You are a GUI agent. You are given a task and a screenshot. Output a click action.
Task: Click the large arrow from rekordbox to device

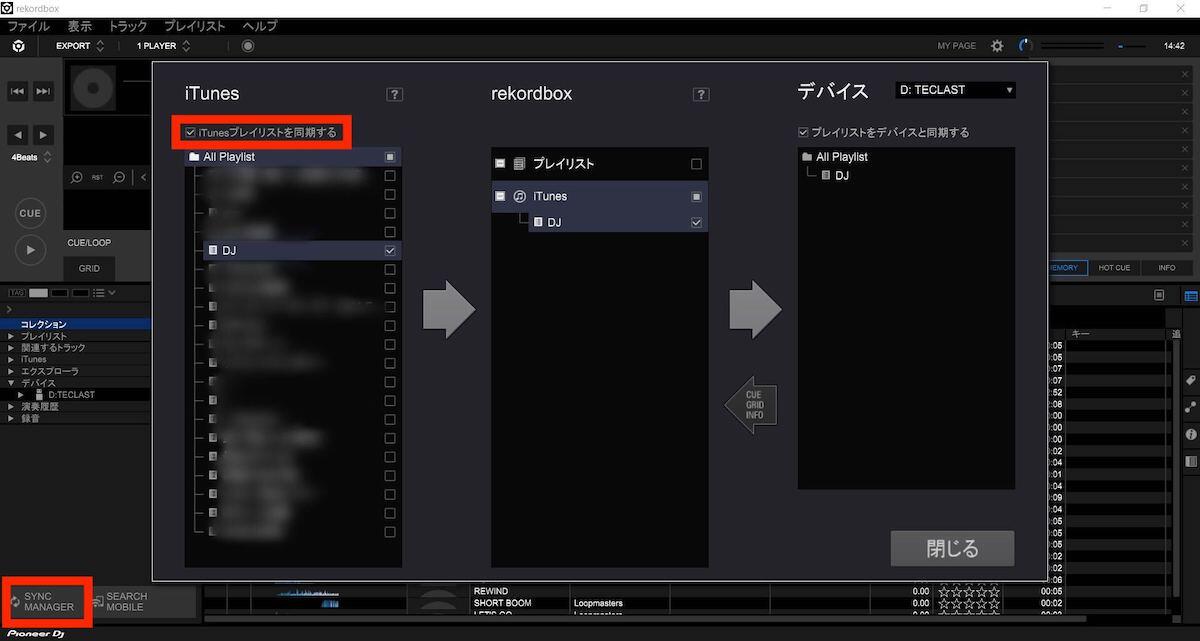[755, 309]
